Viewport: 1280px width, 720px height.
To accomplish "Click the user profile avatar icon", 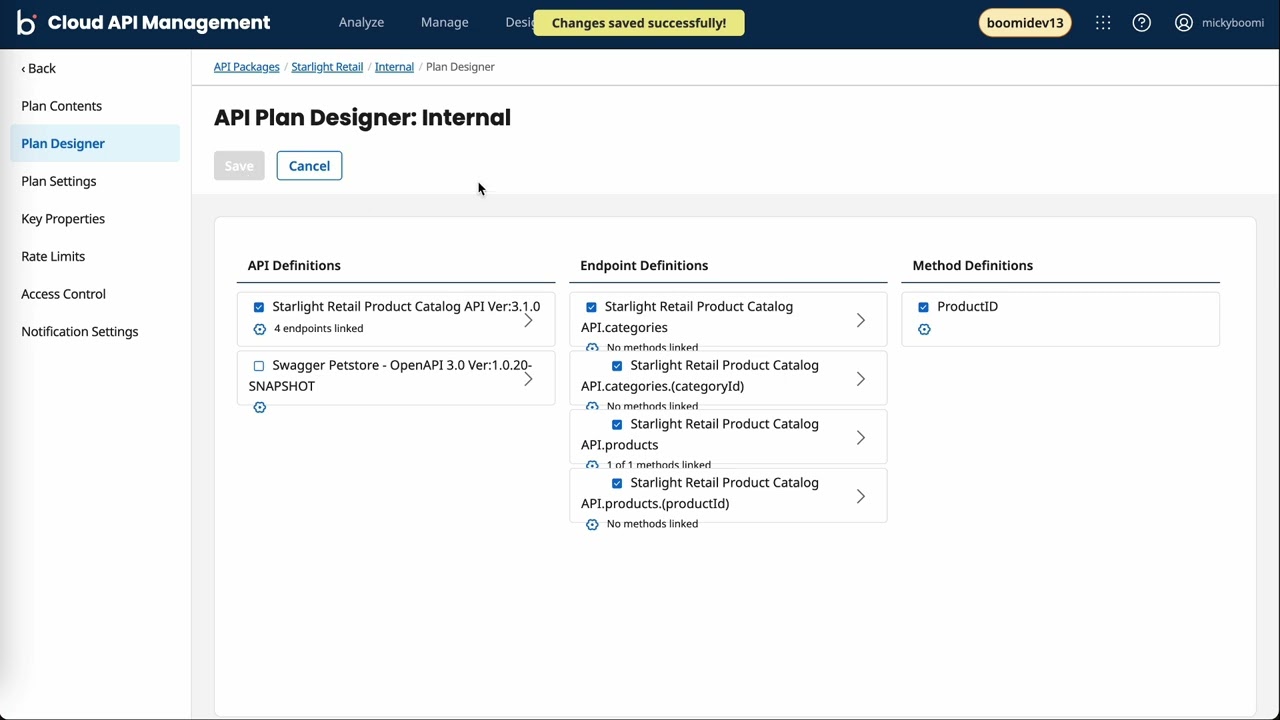I will 1184,23.
